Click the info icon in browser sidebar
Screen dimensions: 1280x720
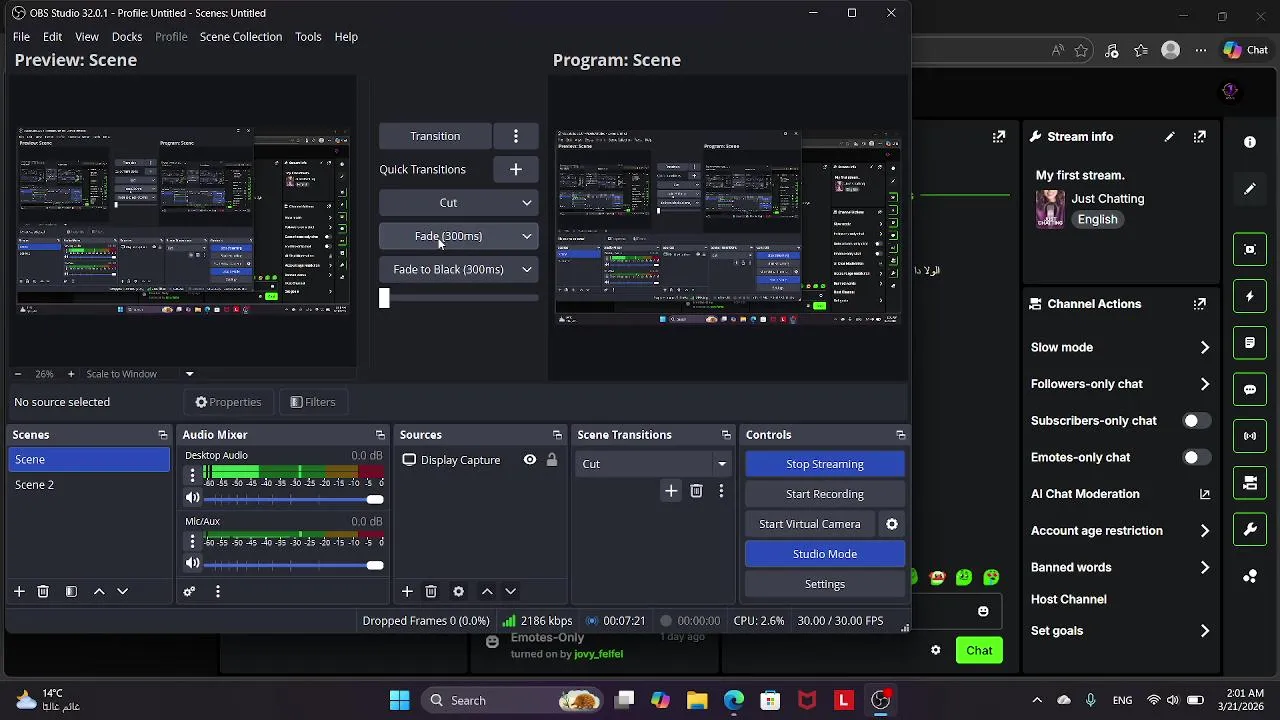tap(1250, 142)
